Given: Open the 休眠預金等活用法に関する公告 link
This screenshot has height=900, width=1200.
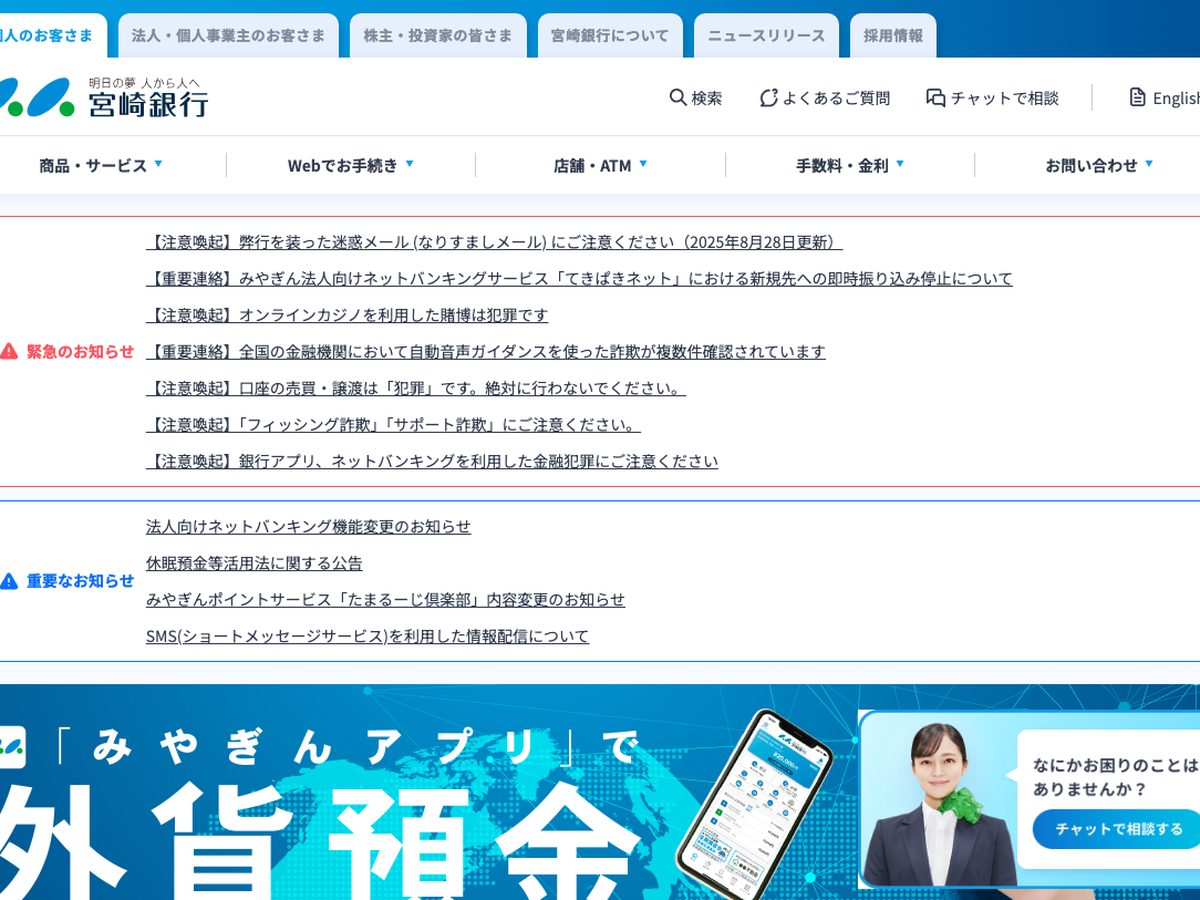Looking at the screenshot, I should point(254,563).
